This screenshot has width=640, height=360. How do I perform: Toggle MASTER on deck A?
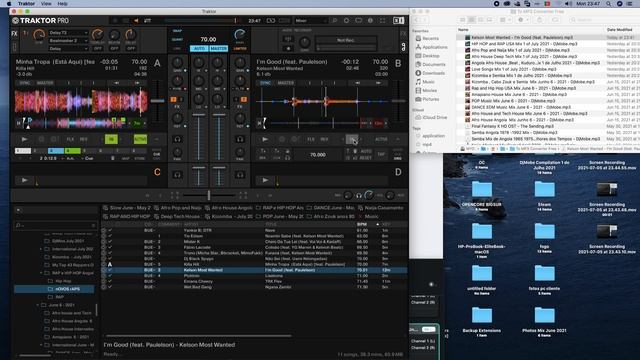tap(45, 83)
